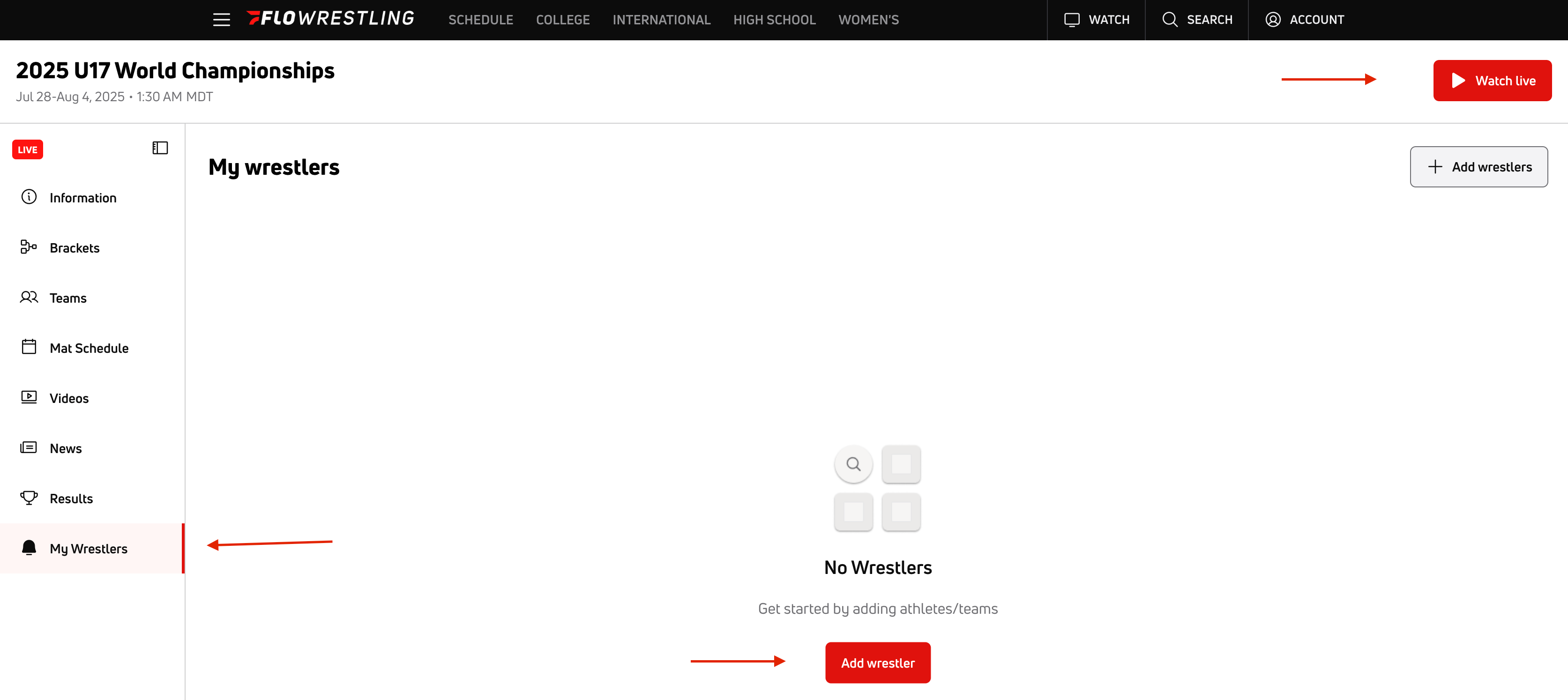Click the empty-state search tile icon

[853, 464]
